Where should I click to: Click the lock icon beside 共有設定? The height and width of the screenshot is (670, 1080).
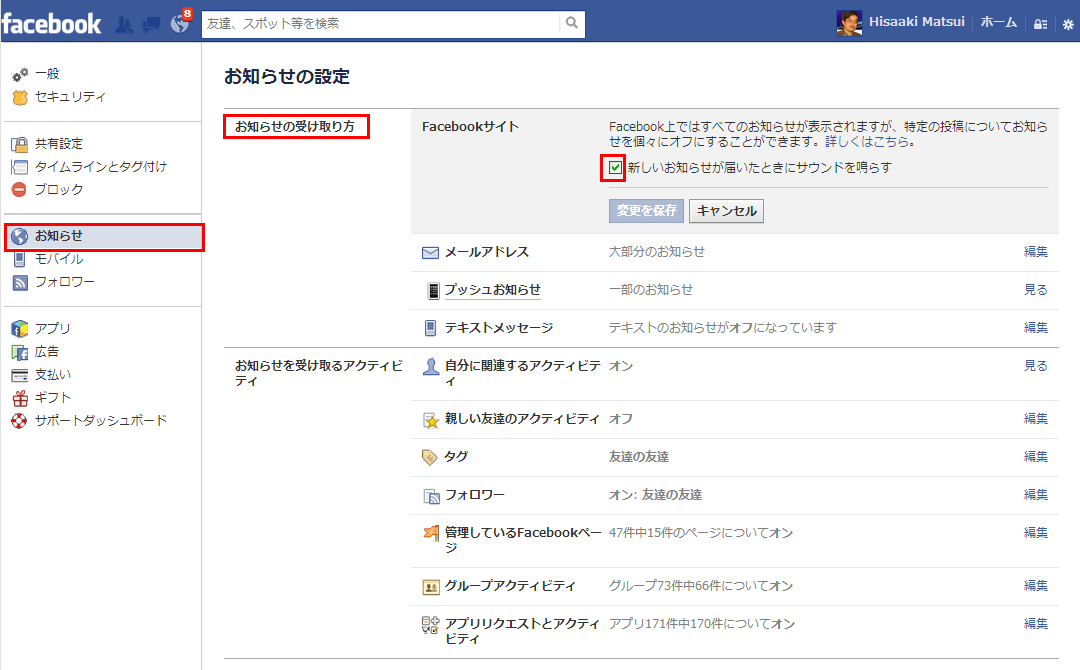tap(19, 144)
